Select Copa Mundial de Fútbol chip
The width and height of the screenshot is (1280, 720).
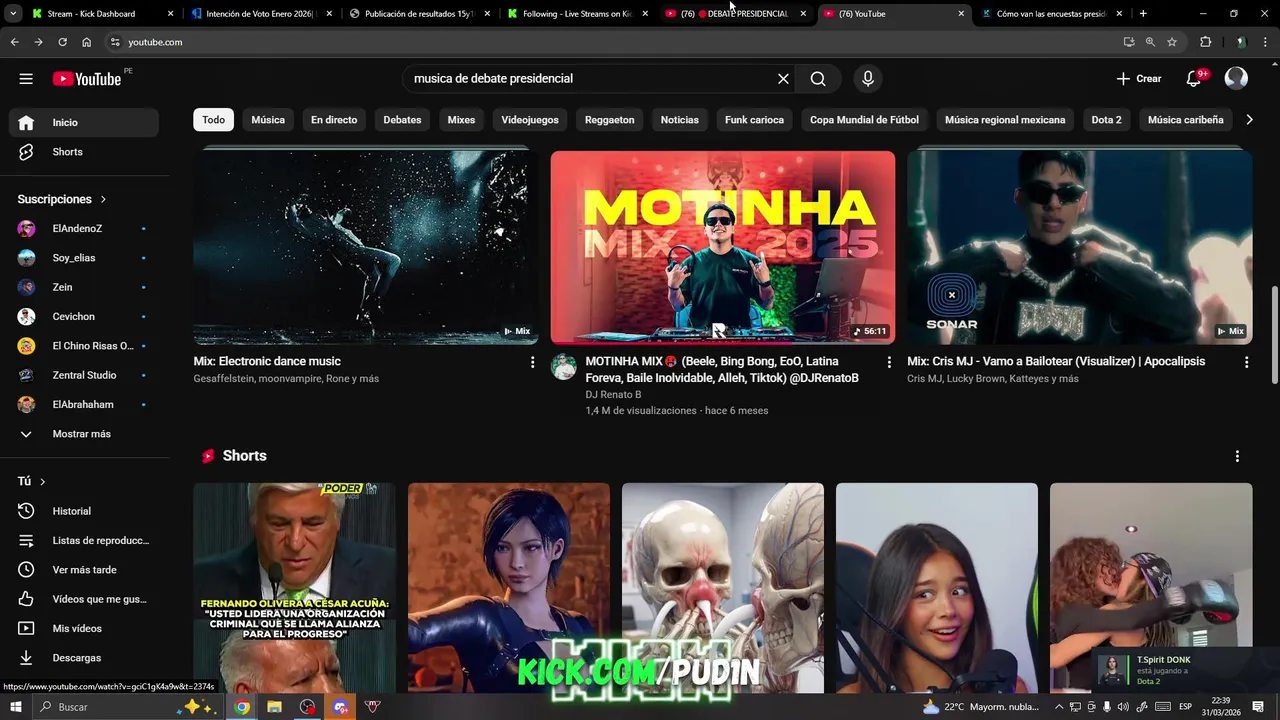pyautogui.click(x=864, y=120)
